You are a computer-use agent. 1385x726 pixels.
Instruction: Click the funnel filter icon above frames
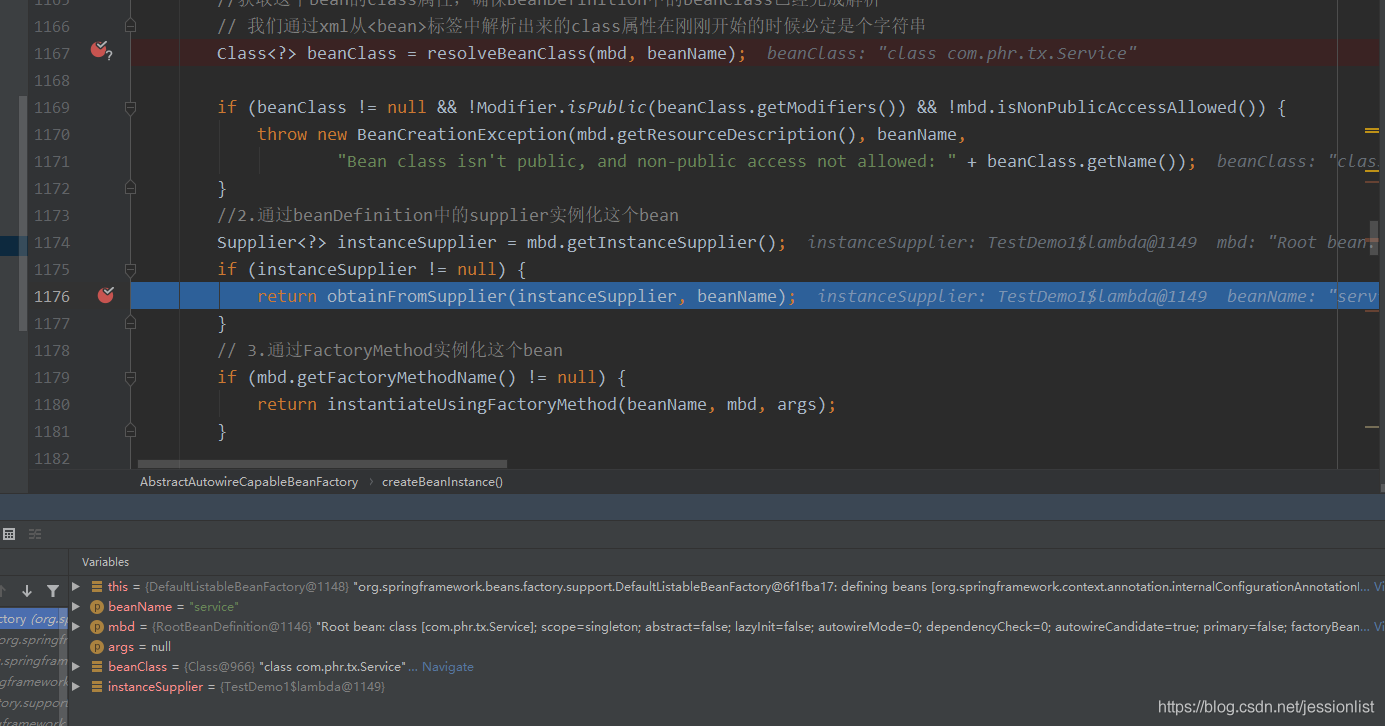tap(53, 591)
